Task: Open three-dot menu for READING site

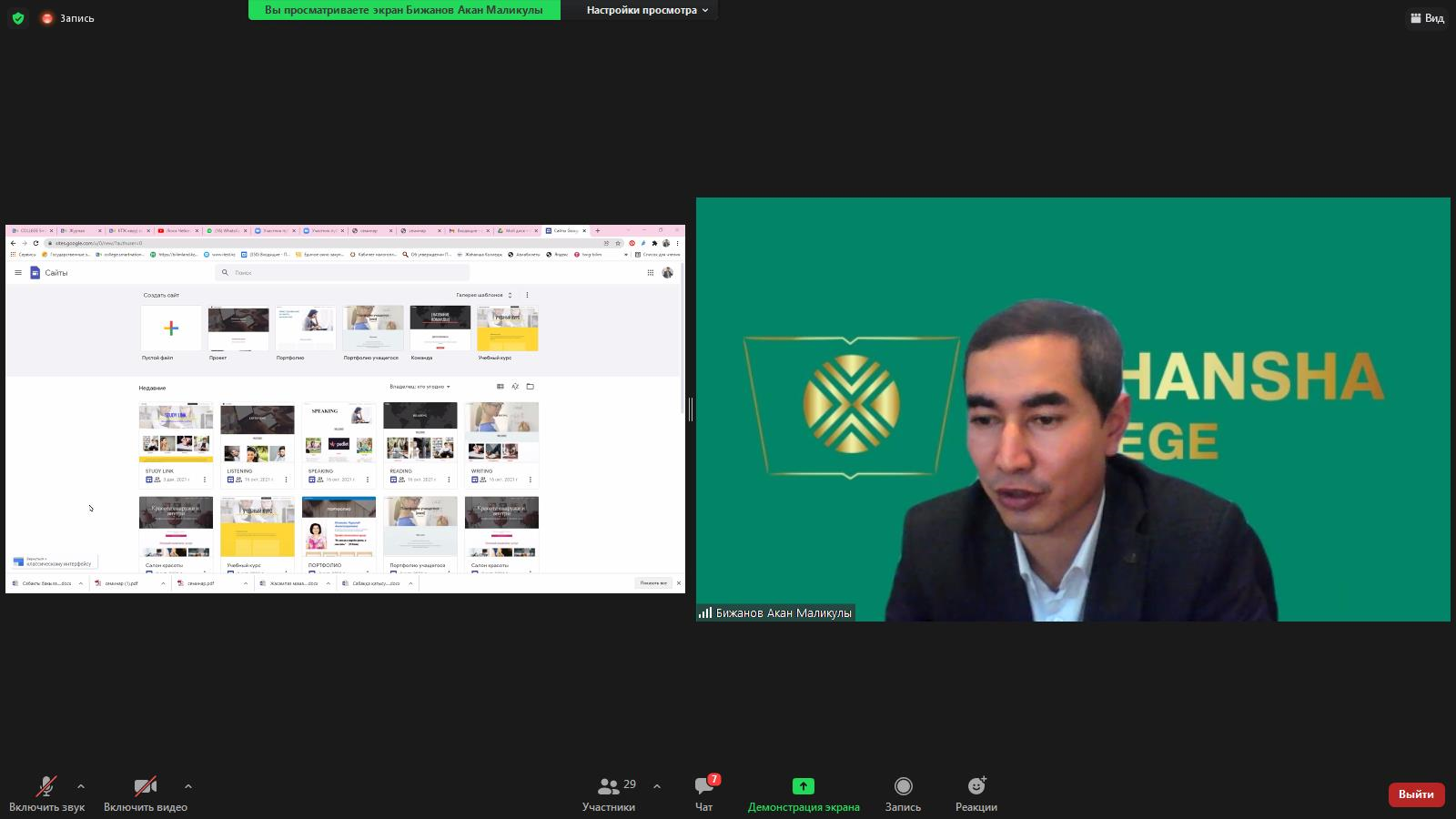Action: click(x=449, y=480)
